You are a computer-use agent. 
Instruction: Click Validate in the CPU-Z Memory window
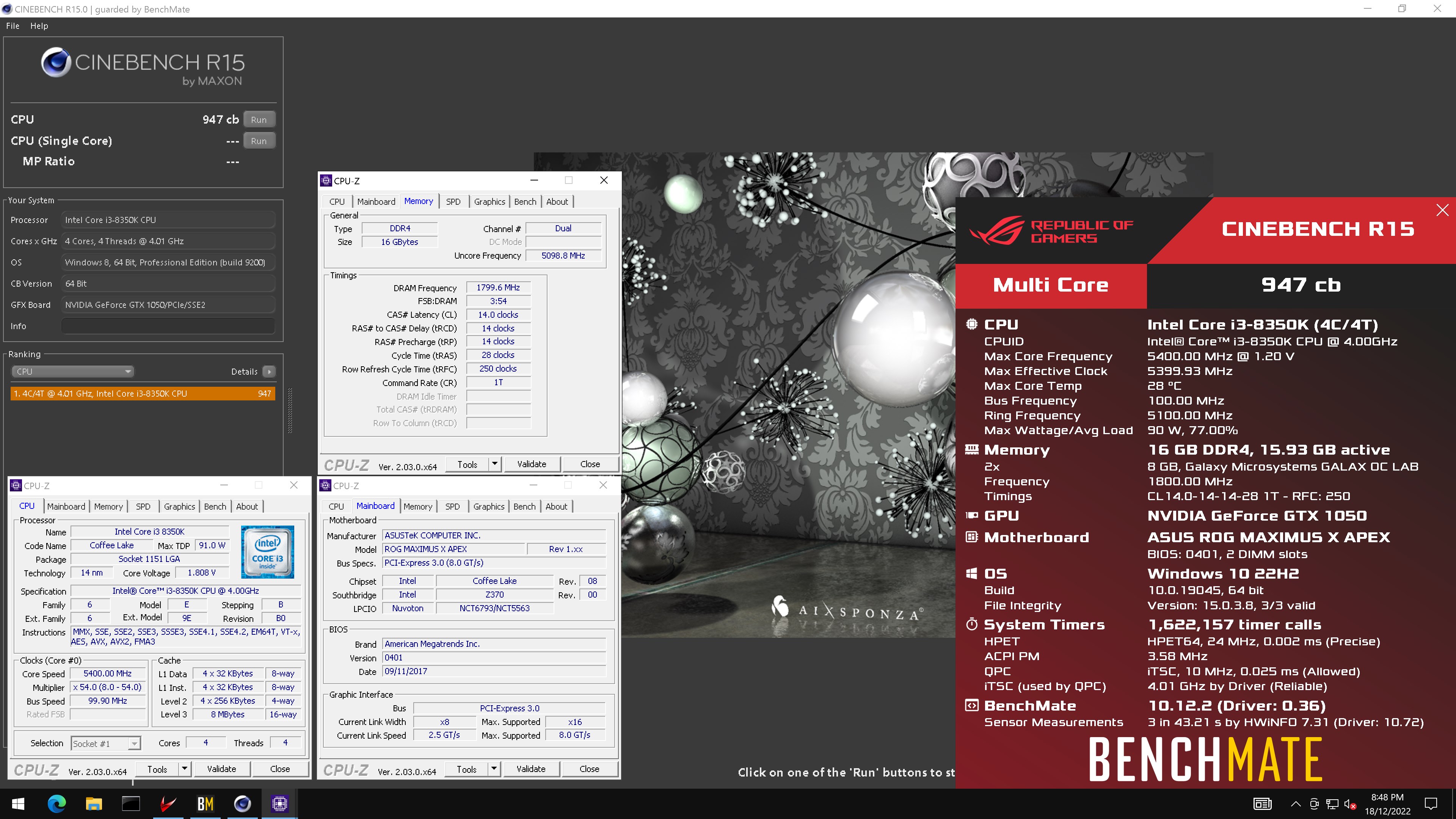(532, 464)
